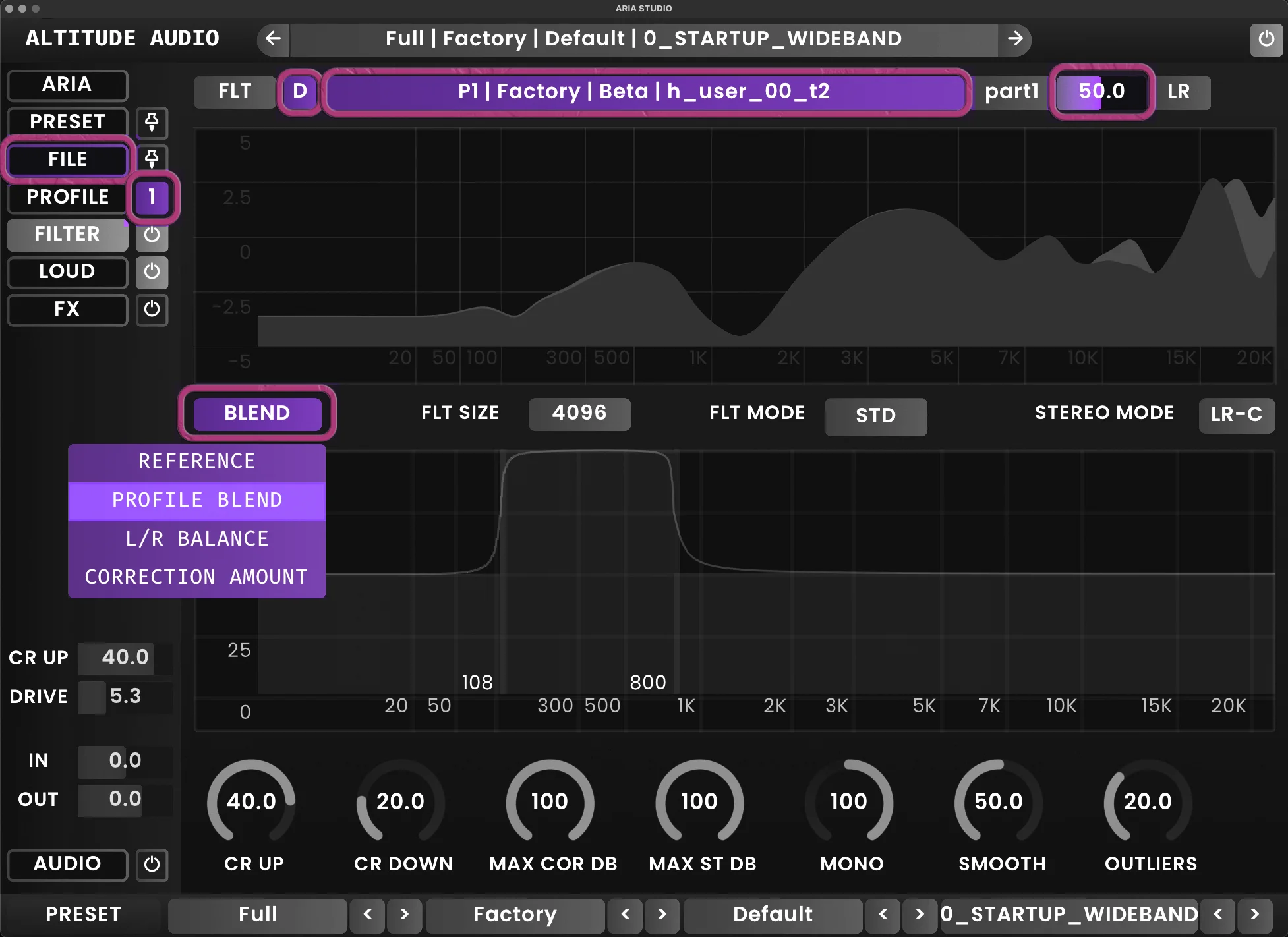The image size is (1288, 937).
Task: Click the D button next to FLT
Action: click(x=300, y=92)
